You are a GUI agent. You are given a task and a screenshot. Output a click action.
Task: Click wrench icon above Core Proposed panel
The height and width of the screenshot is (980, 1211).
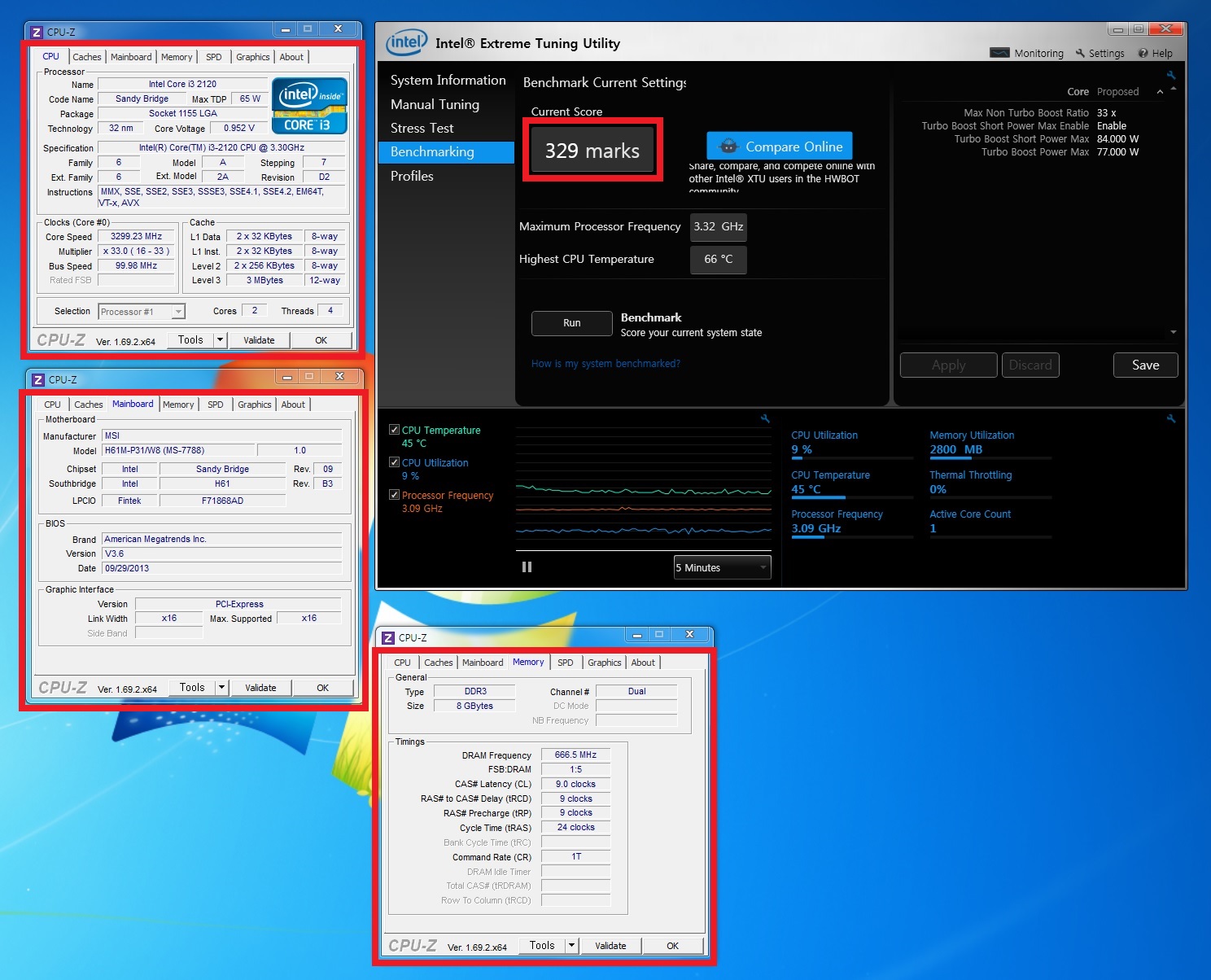coord(1171,75)
